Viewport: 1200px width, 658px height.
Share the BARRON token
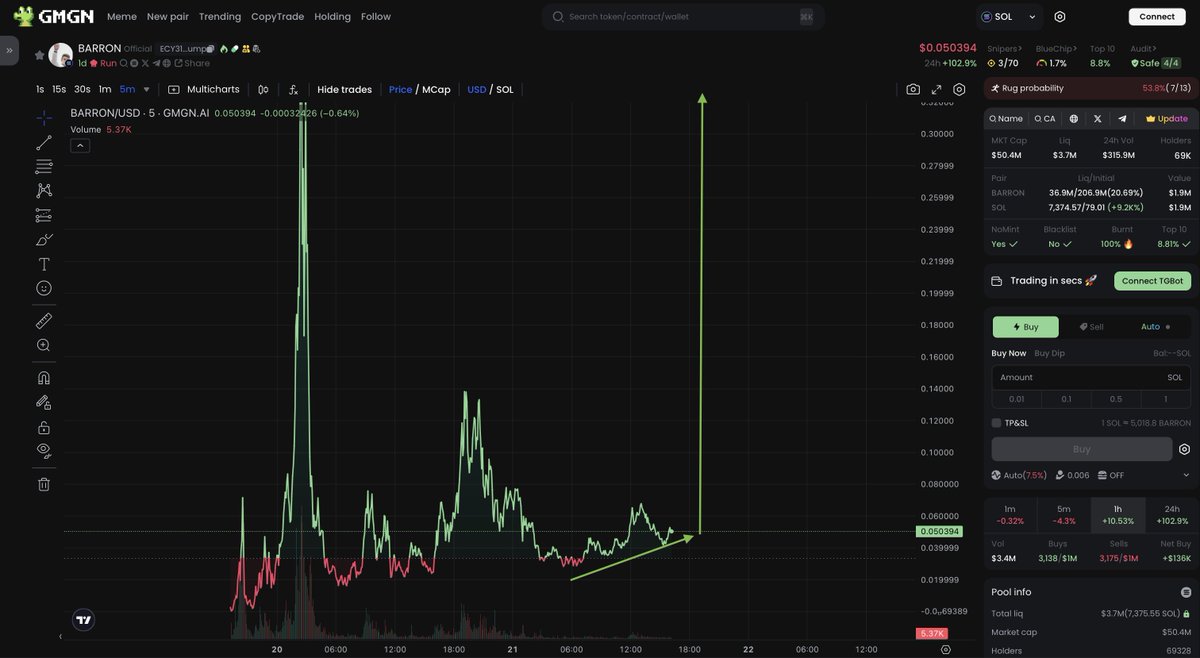192,63
